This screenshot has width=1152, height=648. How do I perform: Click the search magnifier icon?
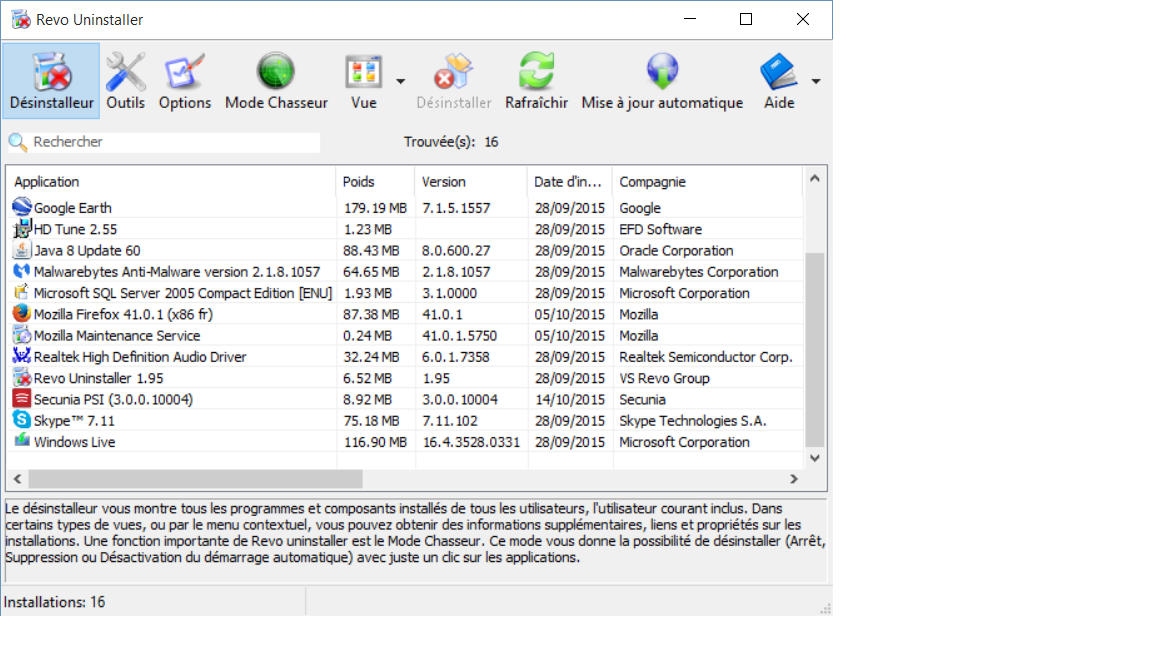pos(18,142)
